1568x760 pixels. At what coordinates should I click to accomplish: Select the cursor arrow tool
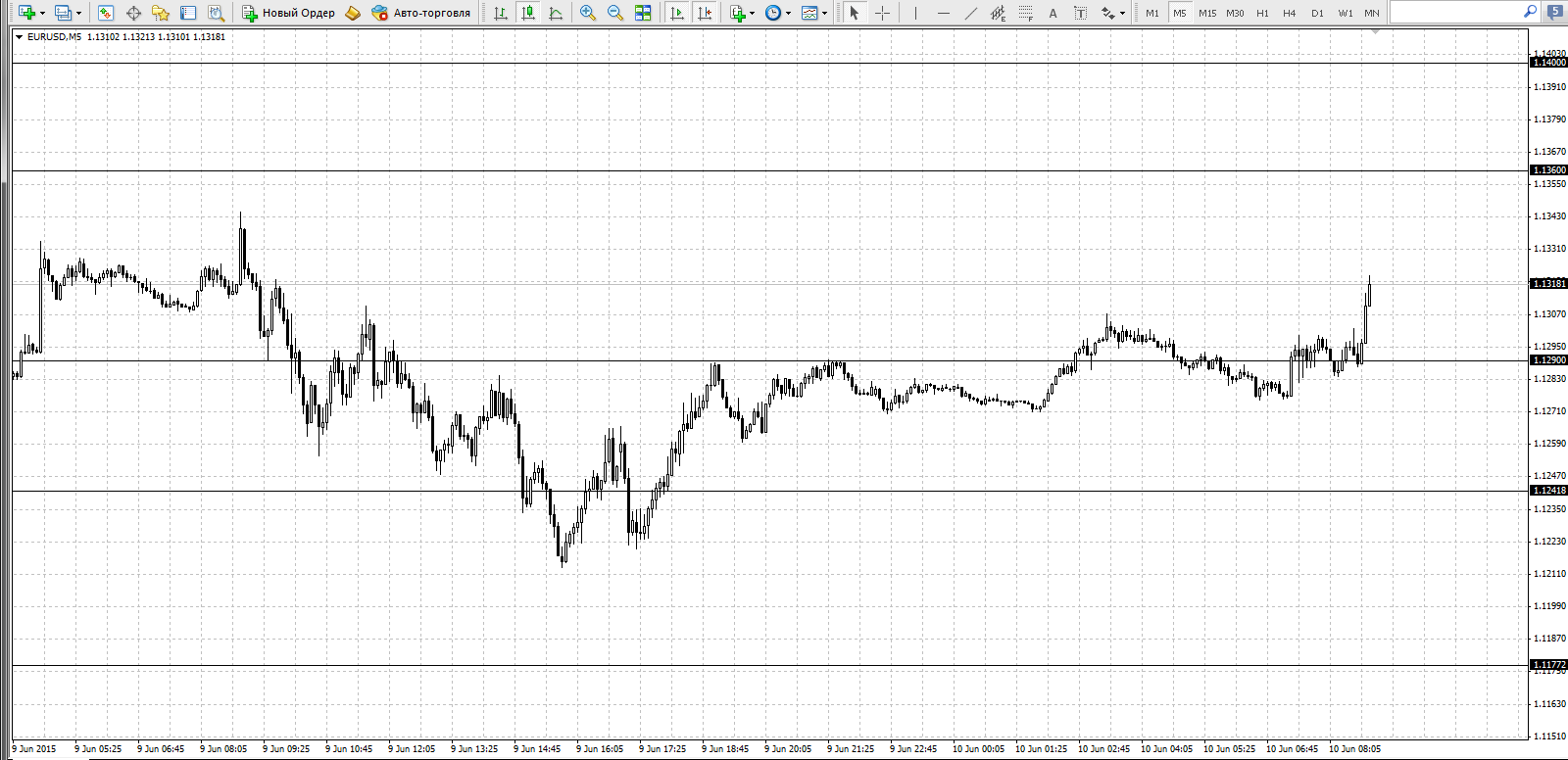coord(855,13)
